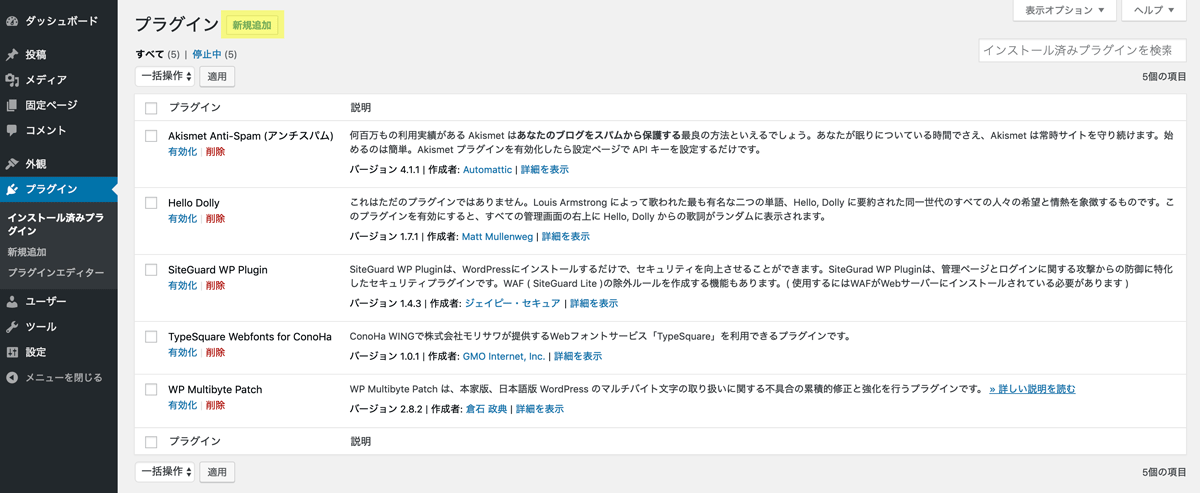
Task: Activate the Hello Dolly plugin
Action: pyautogui.click(x=182, y=218)
